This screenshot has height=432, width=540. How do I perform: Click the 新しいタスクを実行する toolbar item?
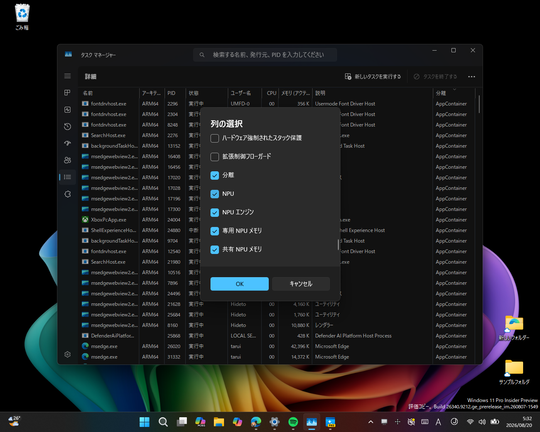pos(373,76)
